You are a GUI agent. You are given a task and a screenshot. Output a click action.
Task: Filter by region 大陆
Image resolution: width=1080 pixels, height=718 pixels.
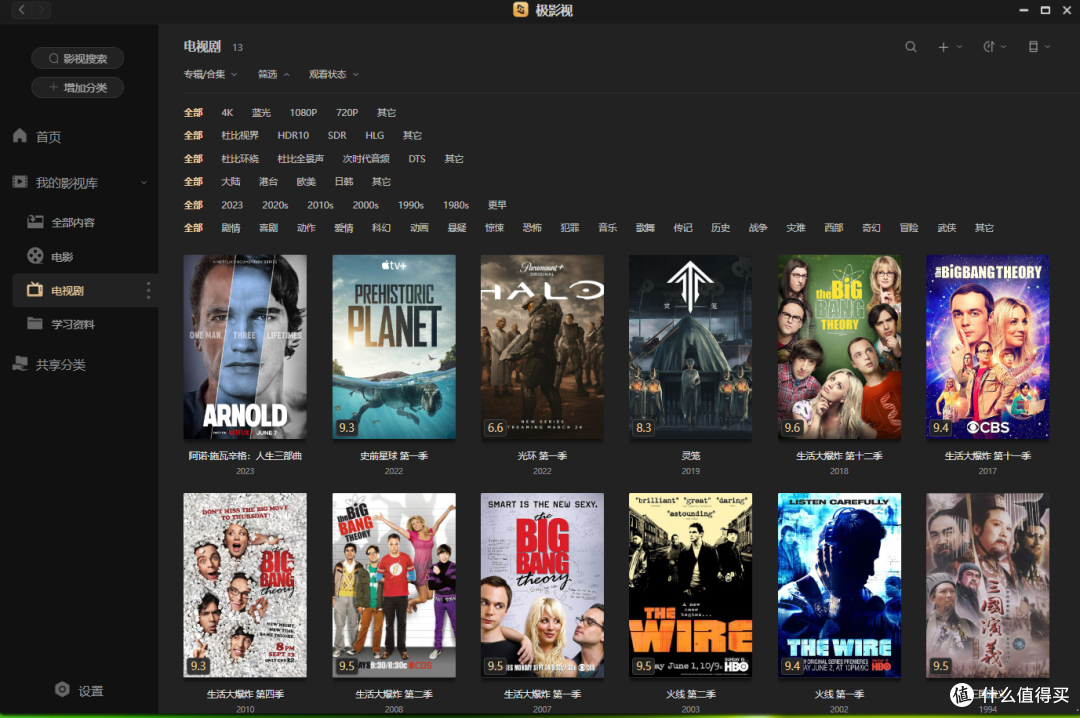click(231, 181)
